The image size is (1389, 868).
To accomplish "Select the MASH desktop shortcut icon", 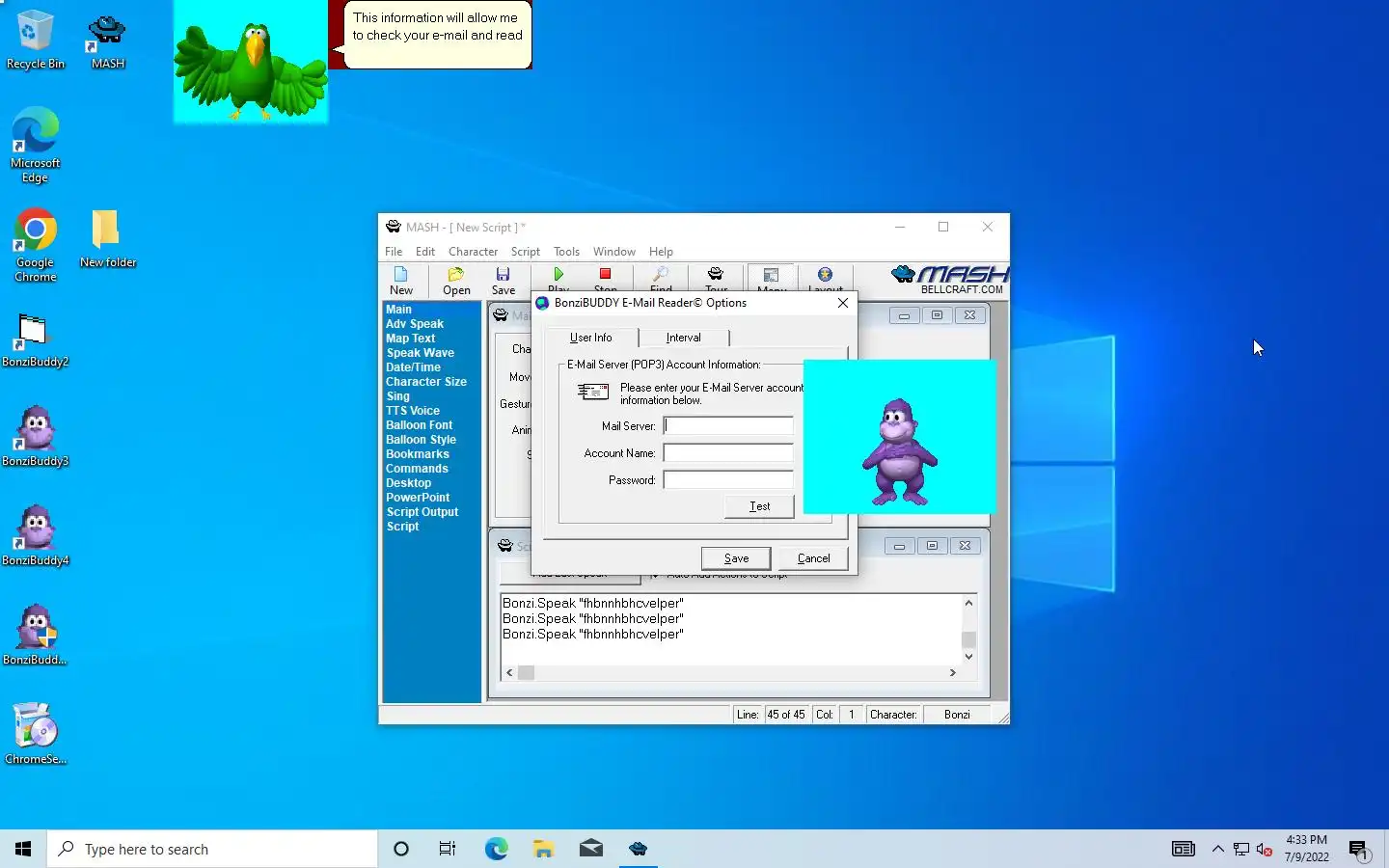I will pyautogui.click(x=107, y=40).
